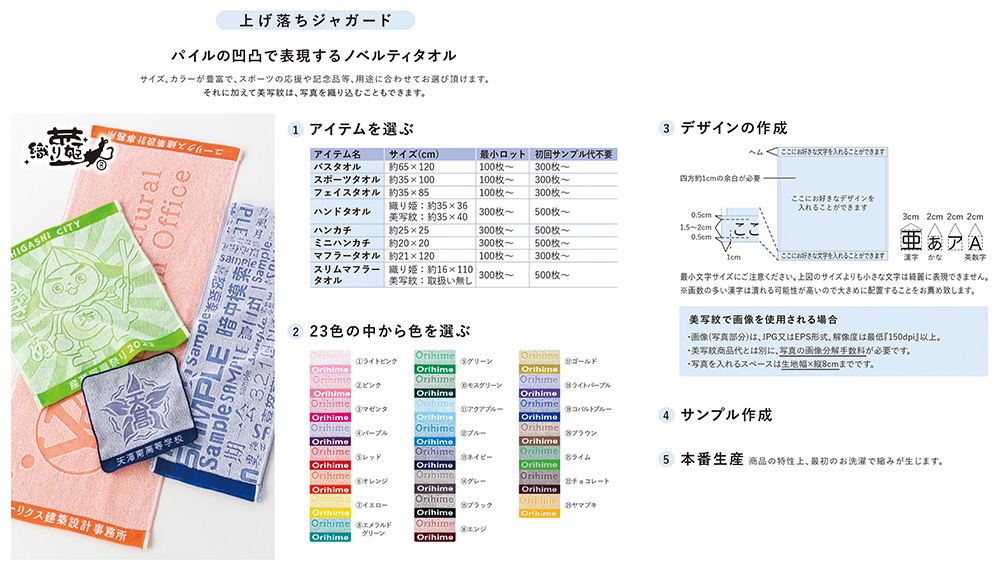Click the step 1 number circle
This screenshot has width=1000, height=573.
(x=296, y=130)
